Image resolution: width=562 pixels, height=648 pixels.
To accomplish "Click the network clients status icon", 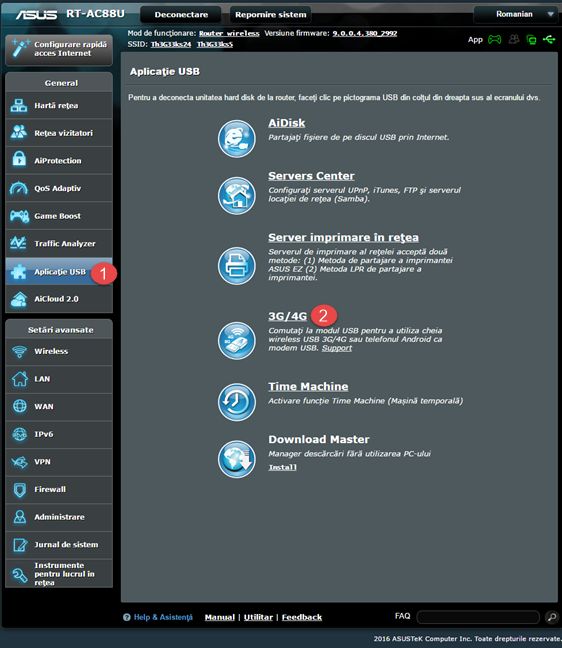I will pos(531,40).
